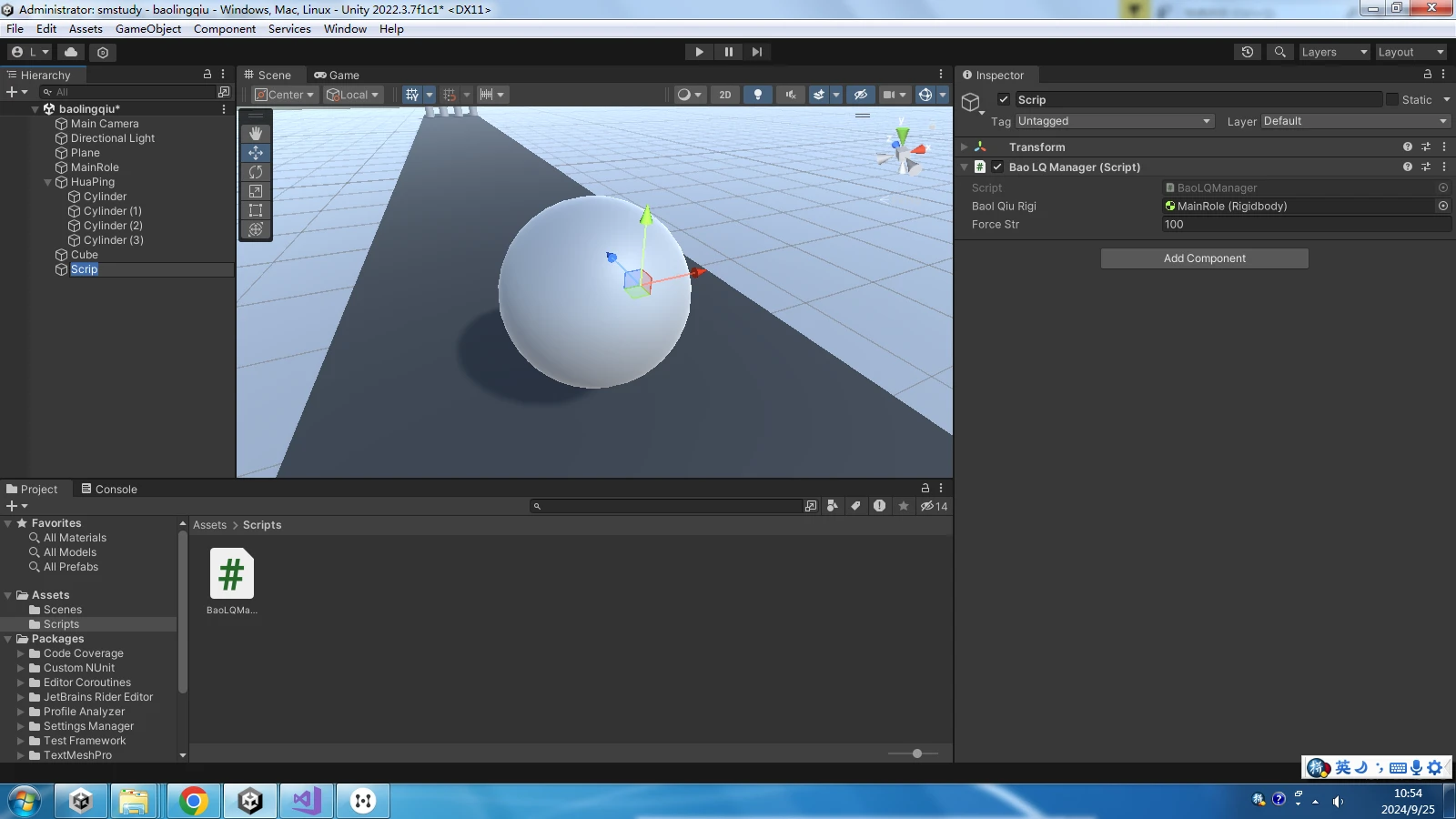This screenshot has height=819, width=1456.
Task: Expand the Transform component
Action: pos(965,147)
